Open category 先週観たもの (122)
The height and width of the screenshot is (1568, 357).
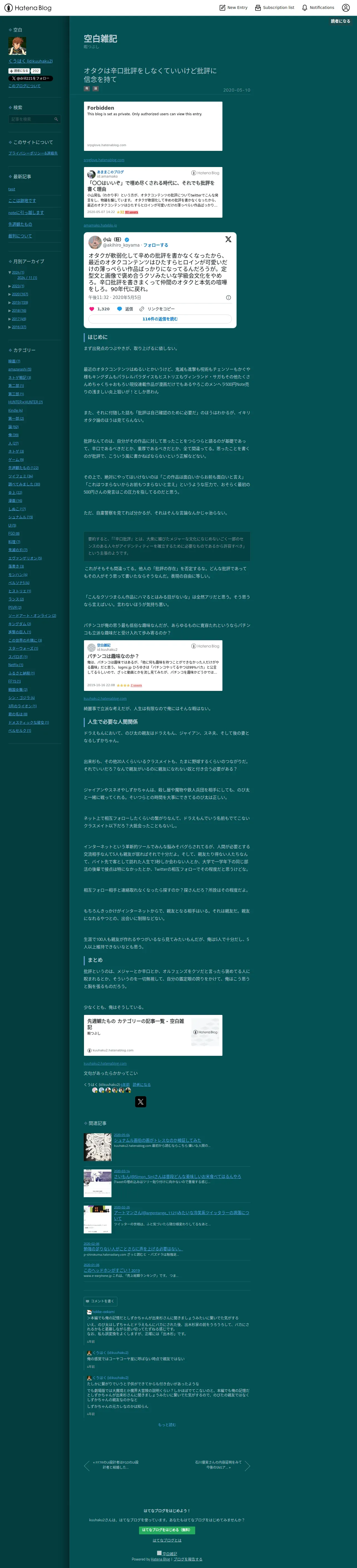pyautogui.click(x=23, y=468)
